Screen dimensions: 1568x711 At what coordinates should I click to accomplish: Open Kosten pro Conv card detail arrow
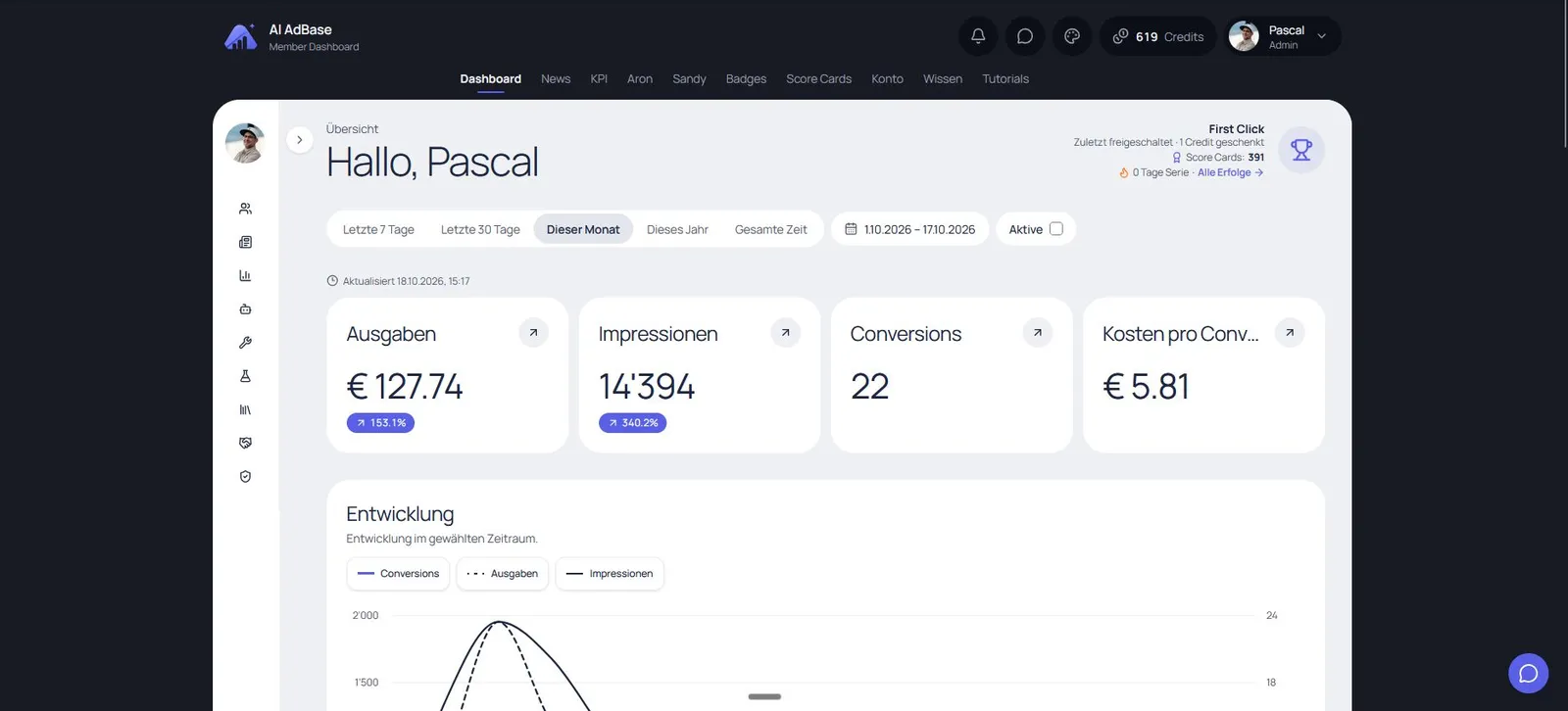click(1290, 333)
